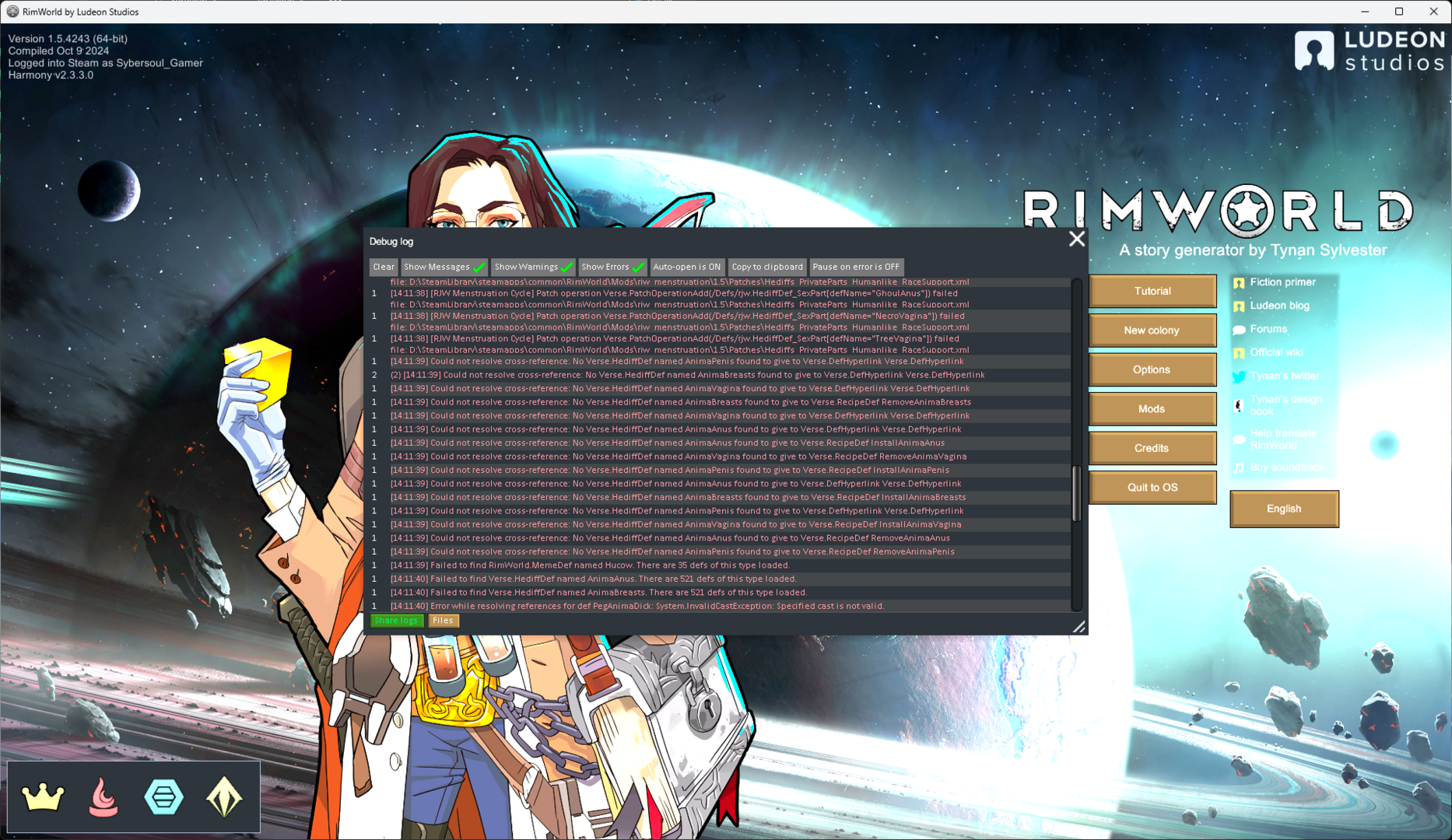Select the InstallAnimaBreasts cross-reference error line
Screen dimensions: 1452x840
tap(720, 497)
